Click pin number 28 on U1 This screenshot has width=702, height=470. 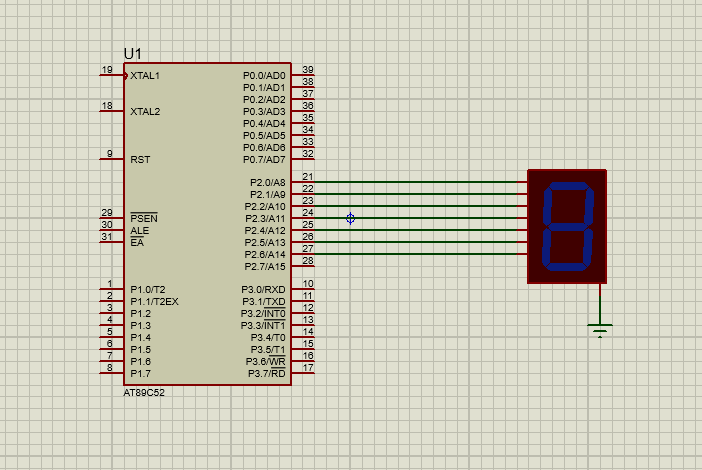(x=308, y=261)
